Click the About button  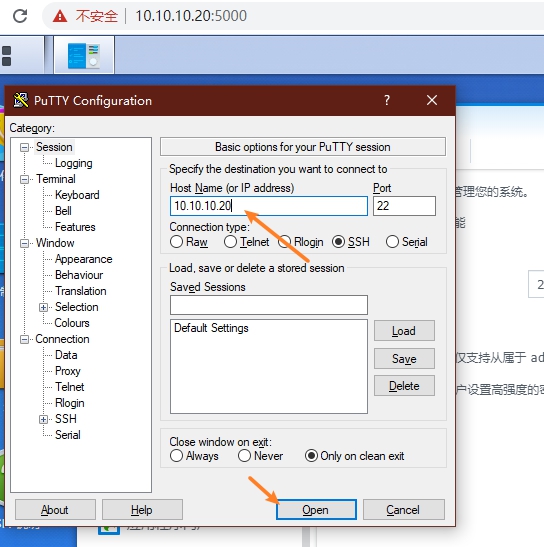55,510
